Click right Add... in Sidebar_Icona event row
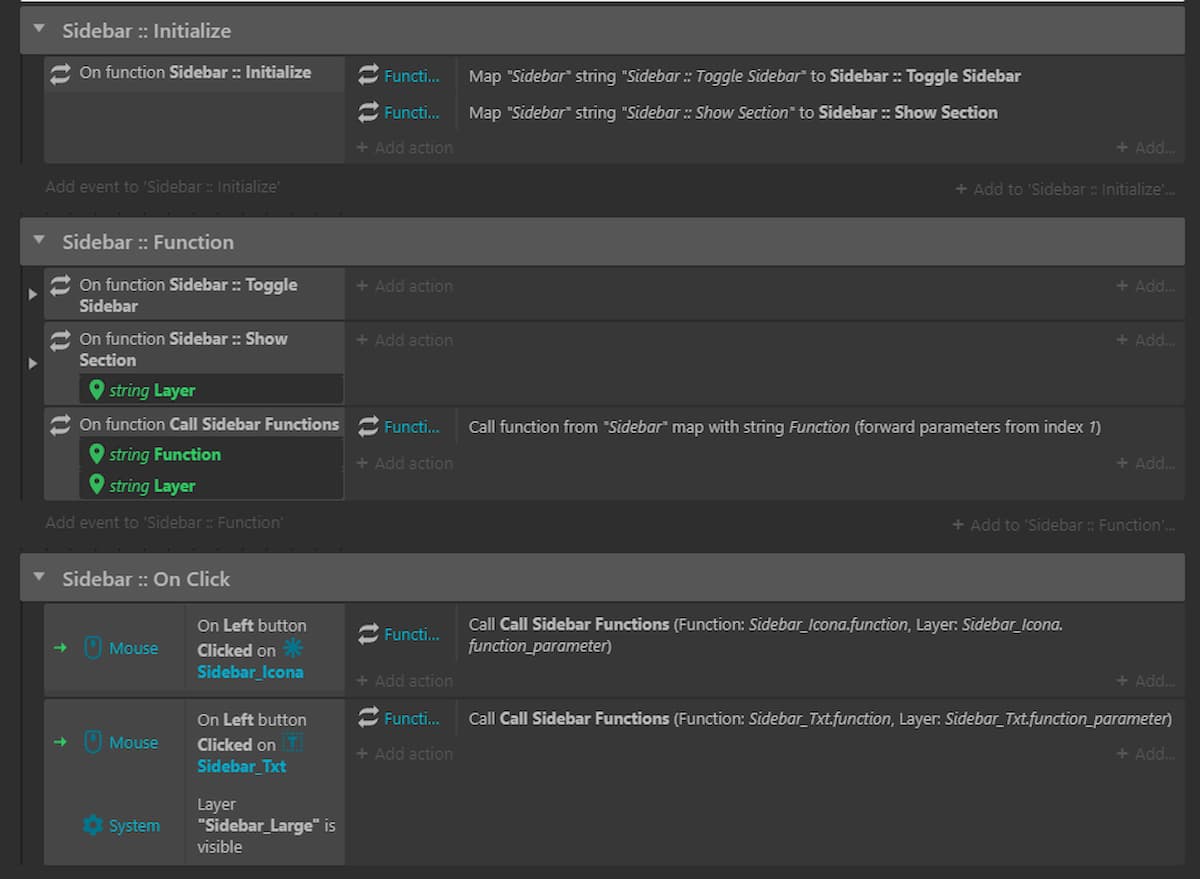The image size is (1200, 879). click(1146, 681)
